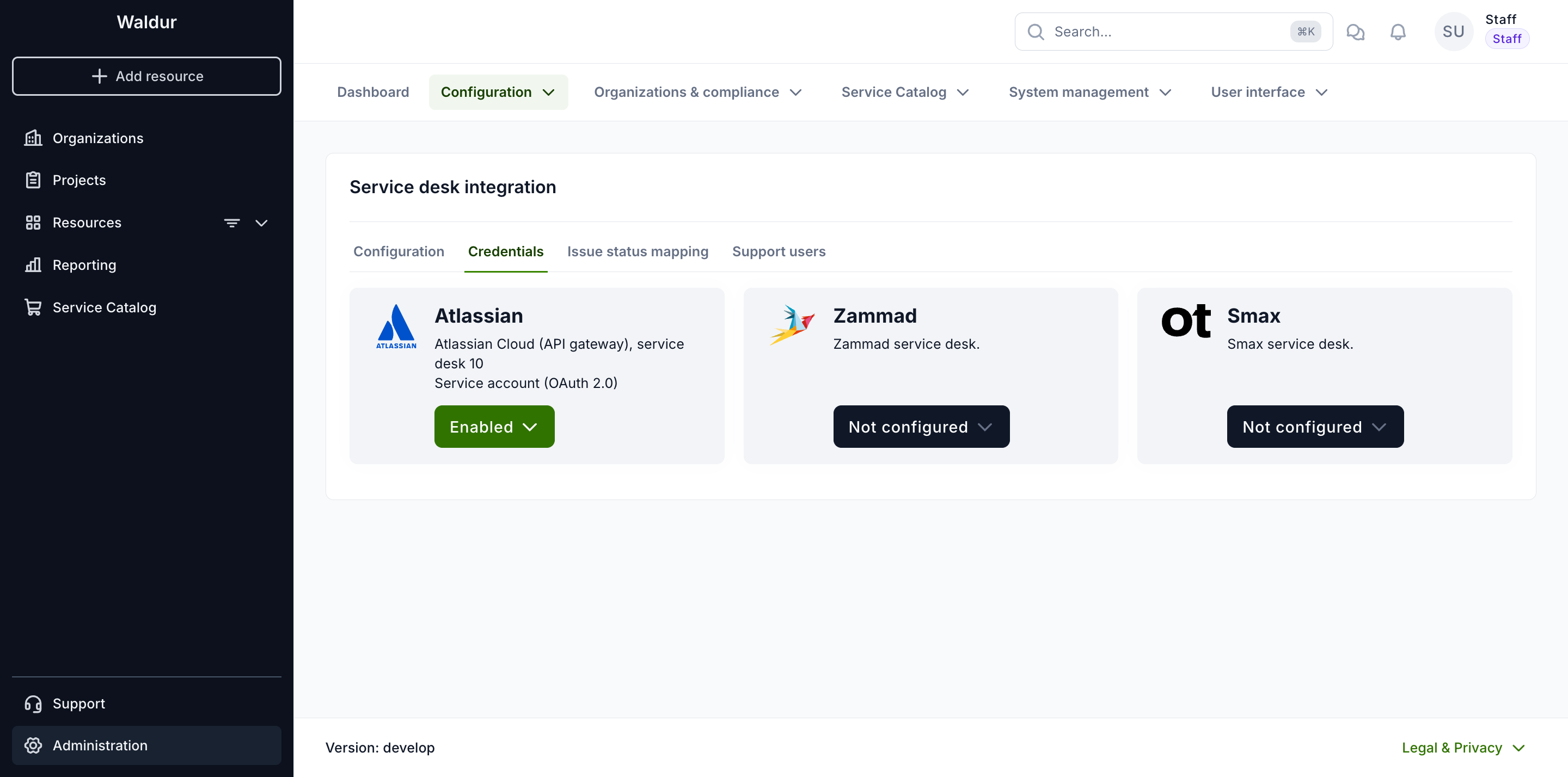Viewport: 1568px width, 777px height.
Task: Click the Add resource button
Action: click(x=146, y=76)
